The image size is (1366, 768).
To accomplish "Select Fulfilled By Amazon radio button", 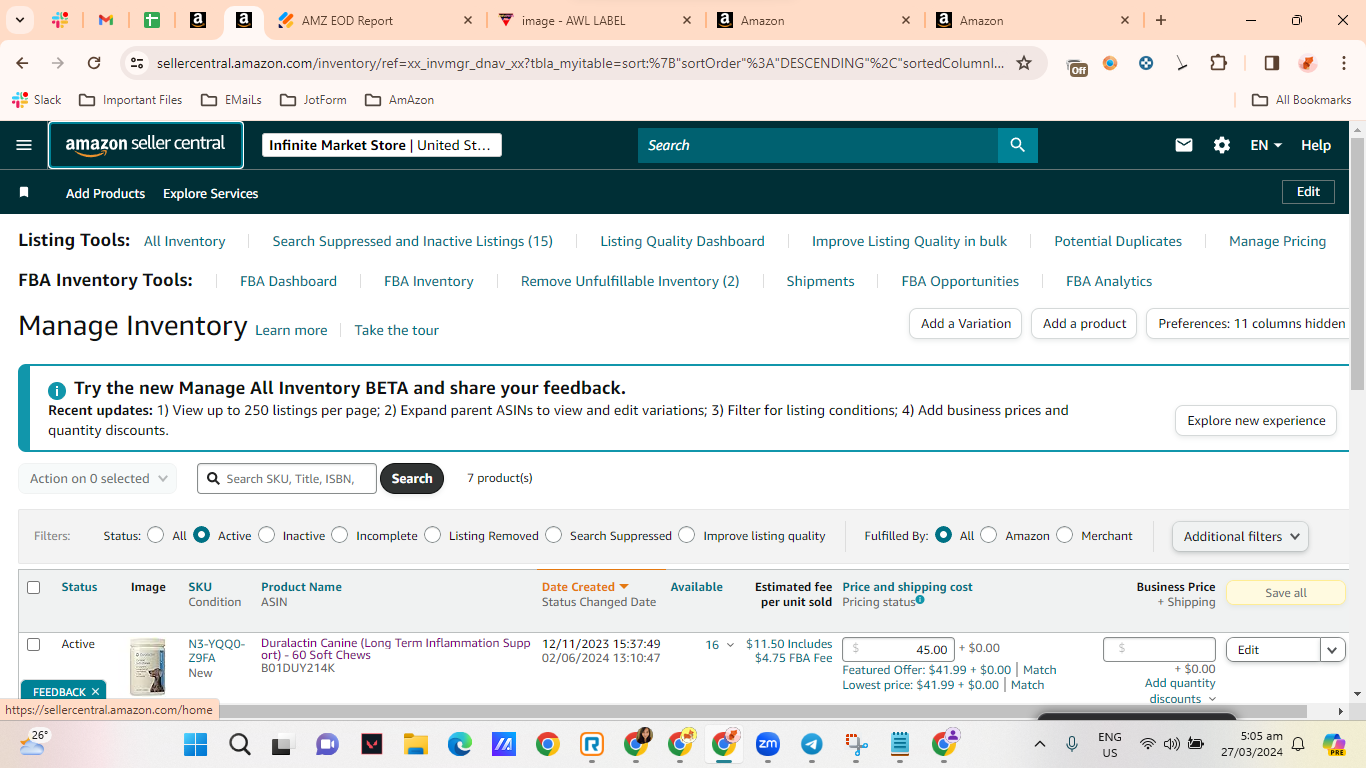I will (x=989, y=535).
